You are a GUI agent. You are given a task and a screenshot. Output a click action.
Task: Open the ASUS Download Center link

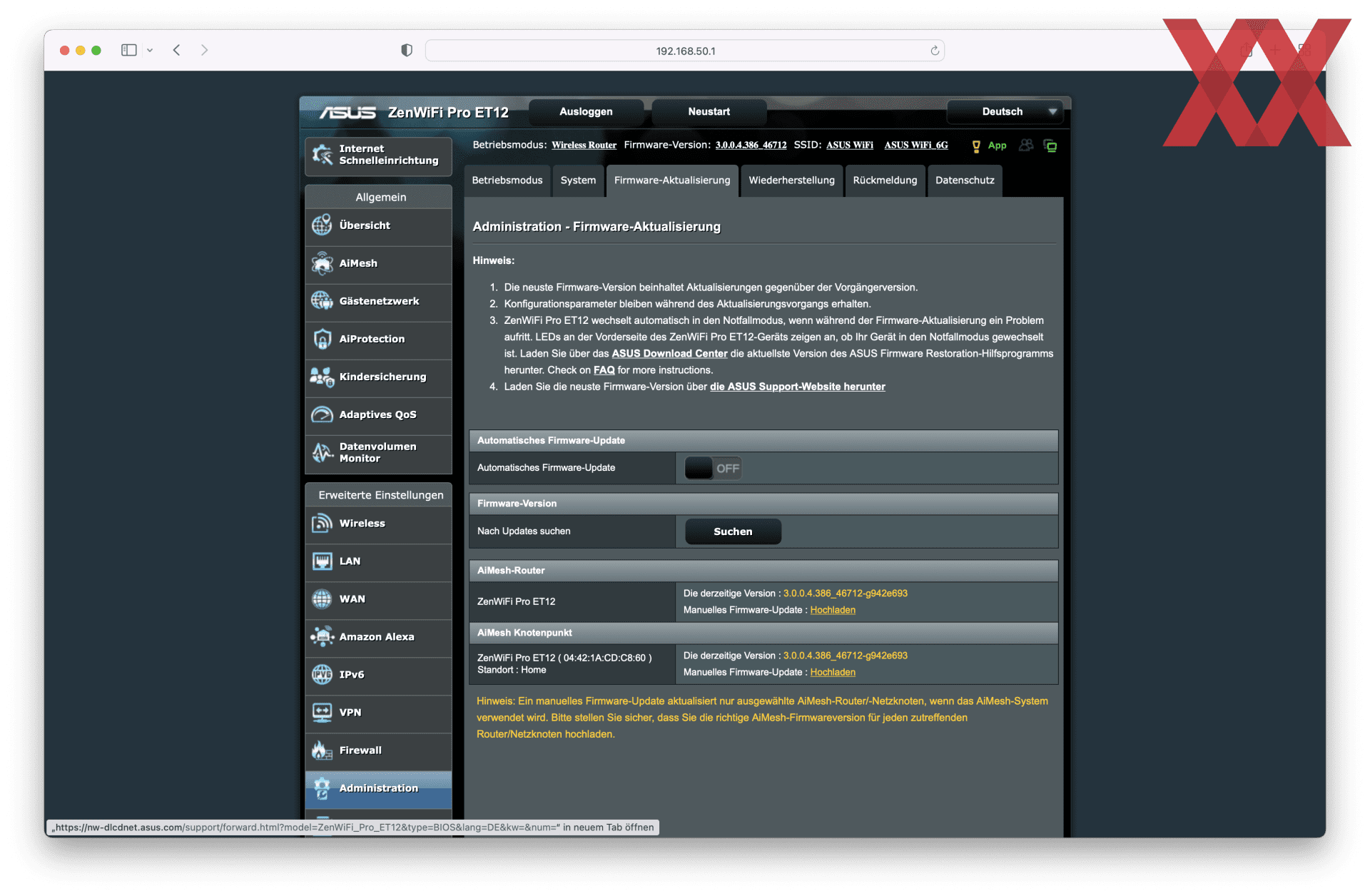pyautogui.click(x=669, y=354)
